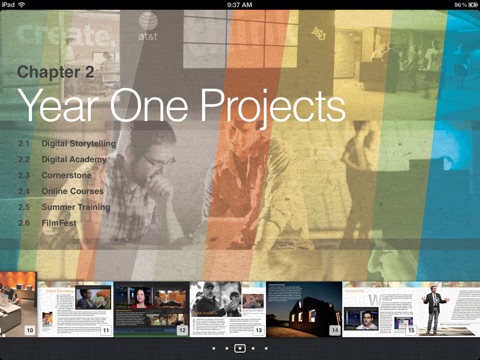Jump to second chapter dot in pager

(x=227, y=349)
